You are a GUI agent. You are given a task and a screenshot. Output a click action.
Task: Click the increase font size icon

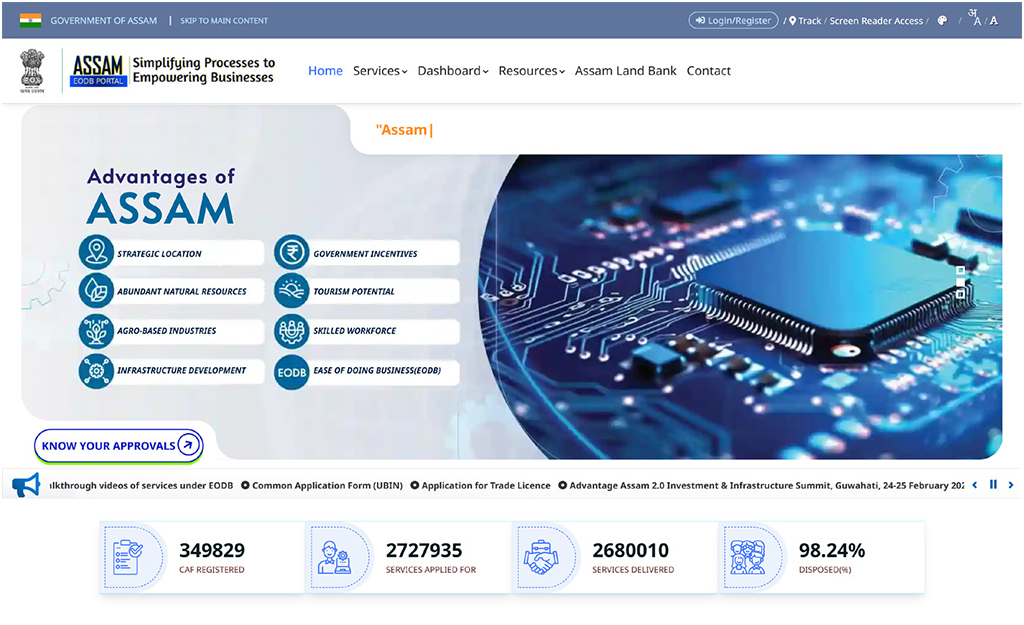point(992,21)
